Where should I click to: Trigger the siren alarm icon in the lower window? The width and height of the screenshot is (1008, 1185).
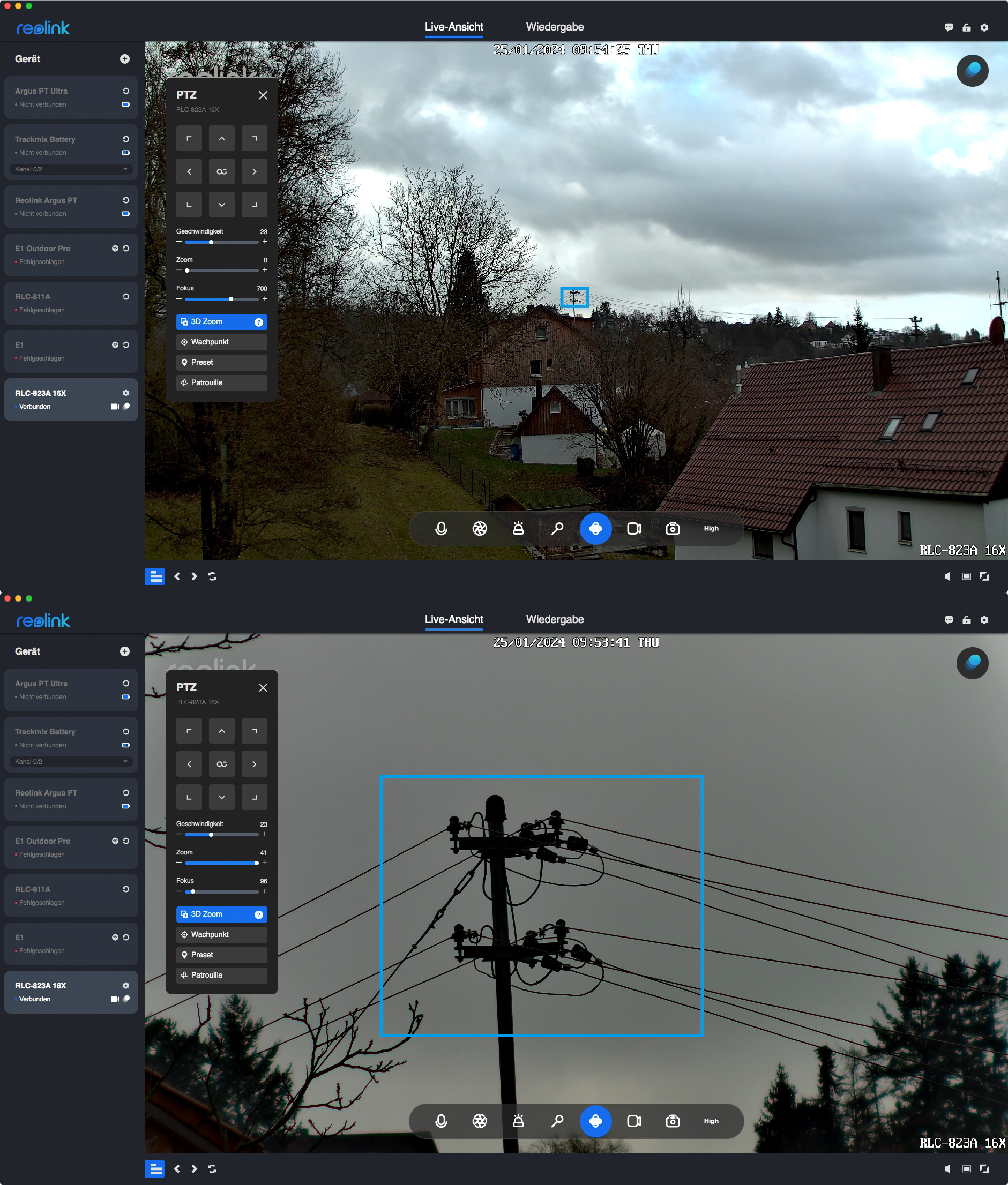pos(518,1121)
